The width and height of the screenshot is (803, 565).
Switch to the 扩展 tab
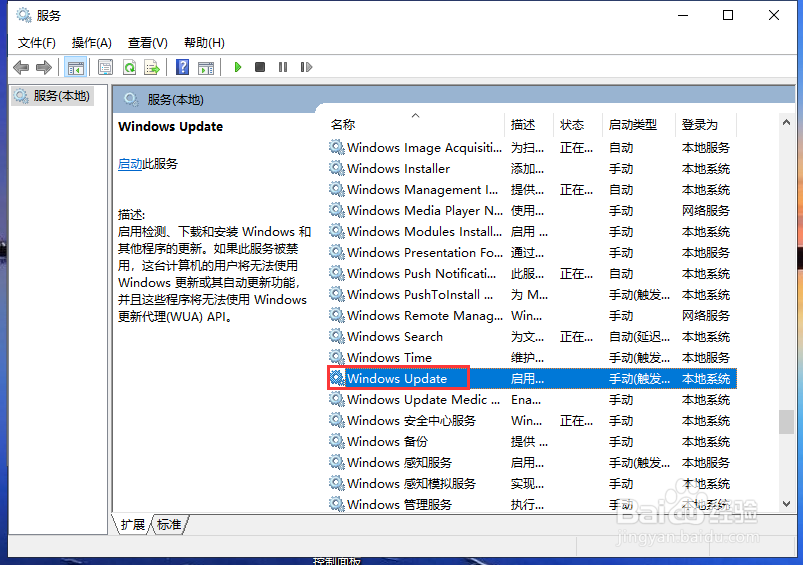pos(132,525)
